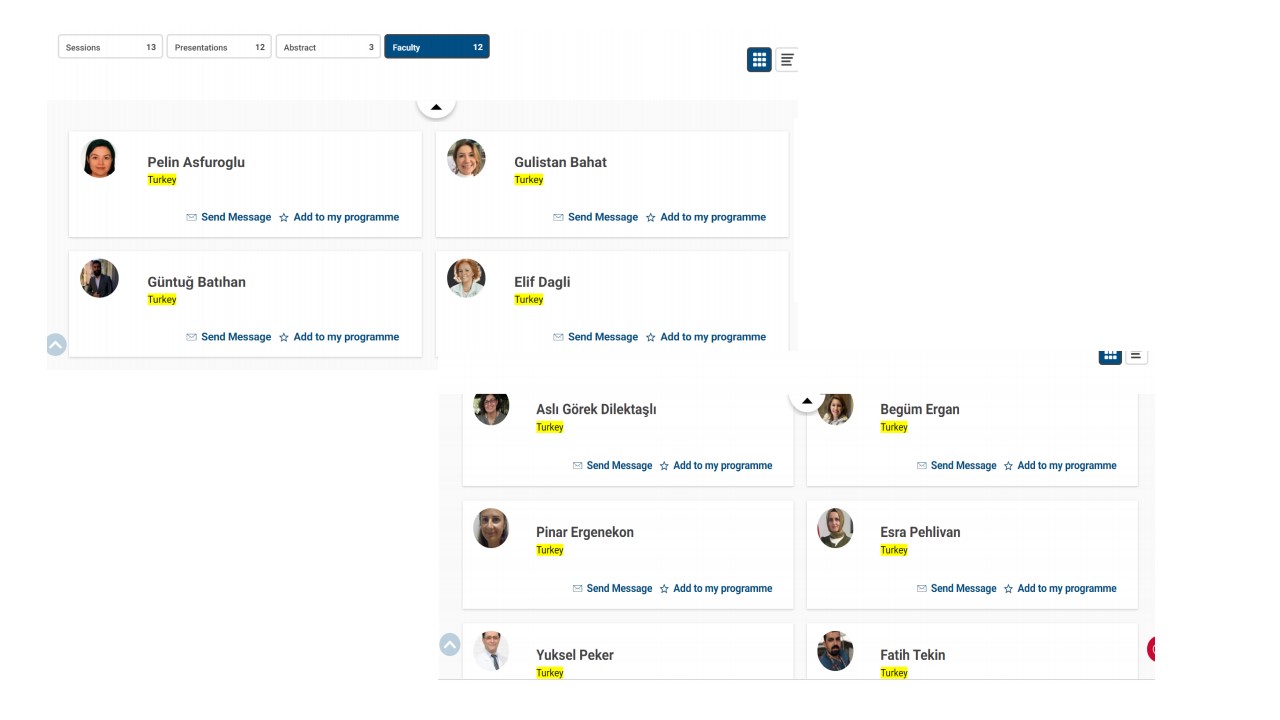Send Message to Esra Pehlivan
This screenshot has width=1280, height=720.
(963, 589)
